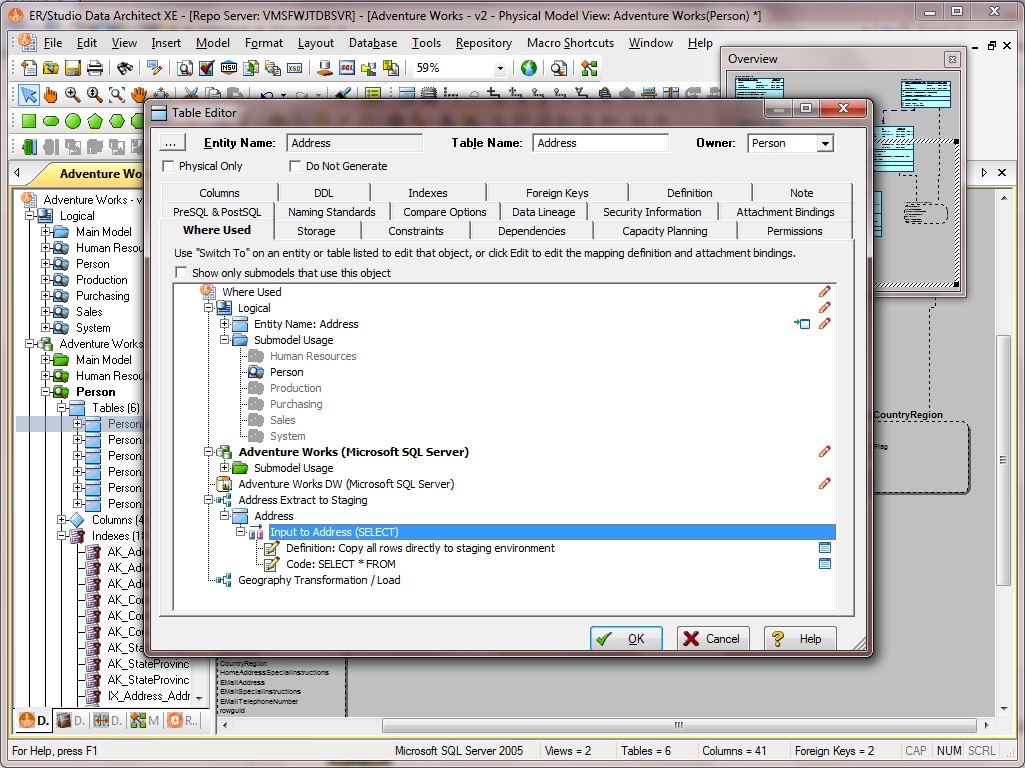Click the Cancel button in Table Editor
This screenshot has height=768, width=1025.
[713, 639]
